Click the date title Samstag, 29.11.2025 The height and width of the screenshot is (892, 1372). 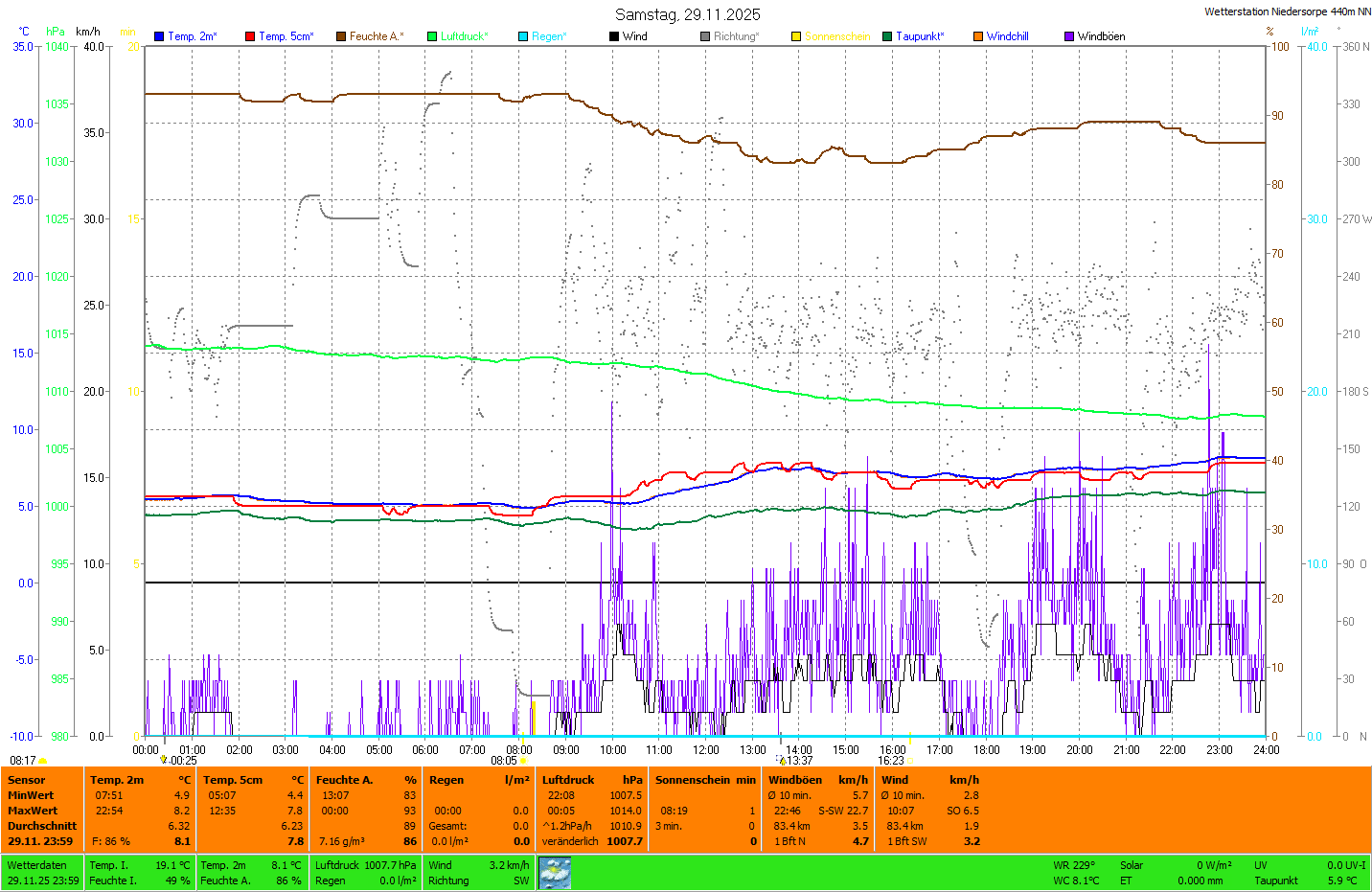tap(687, 14)
